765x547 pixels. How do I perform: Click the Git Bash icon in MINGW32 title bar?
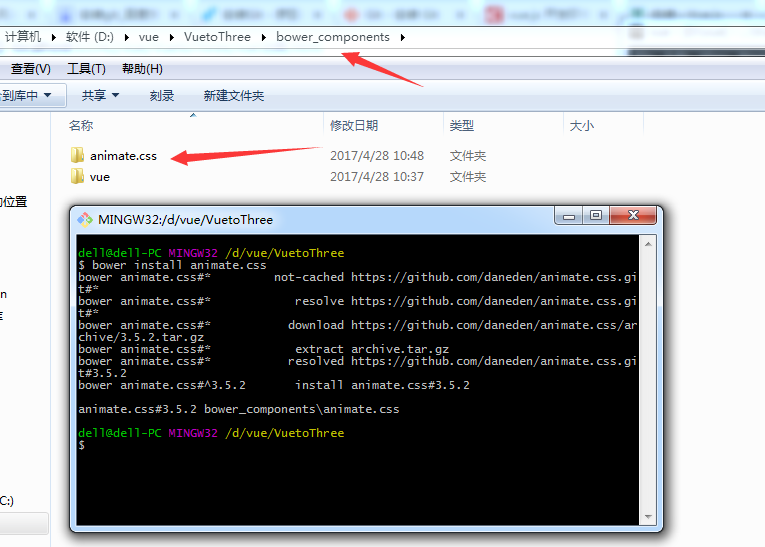[85, 220]
